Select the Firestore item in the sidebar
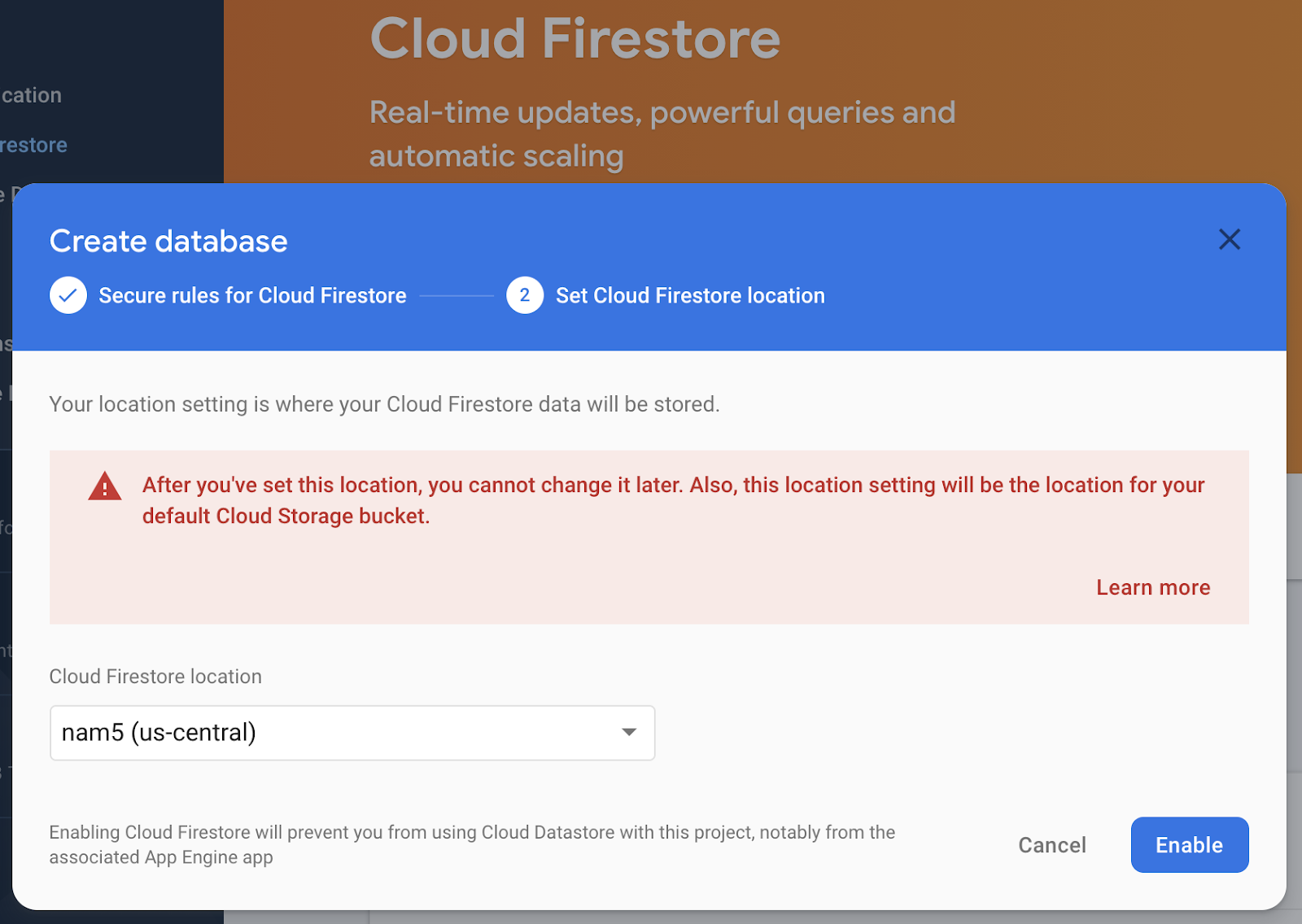Image resolution: width=1302 pixels, height=924 pixels. point(34,145)
